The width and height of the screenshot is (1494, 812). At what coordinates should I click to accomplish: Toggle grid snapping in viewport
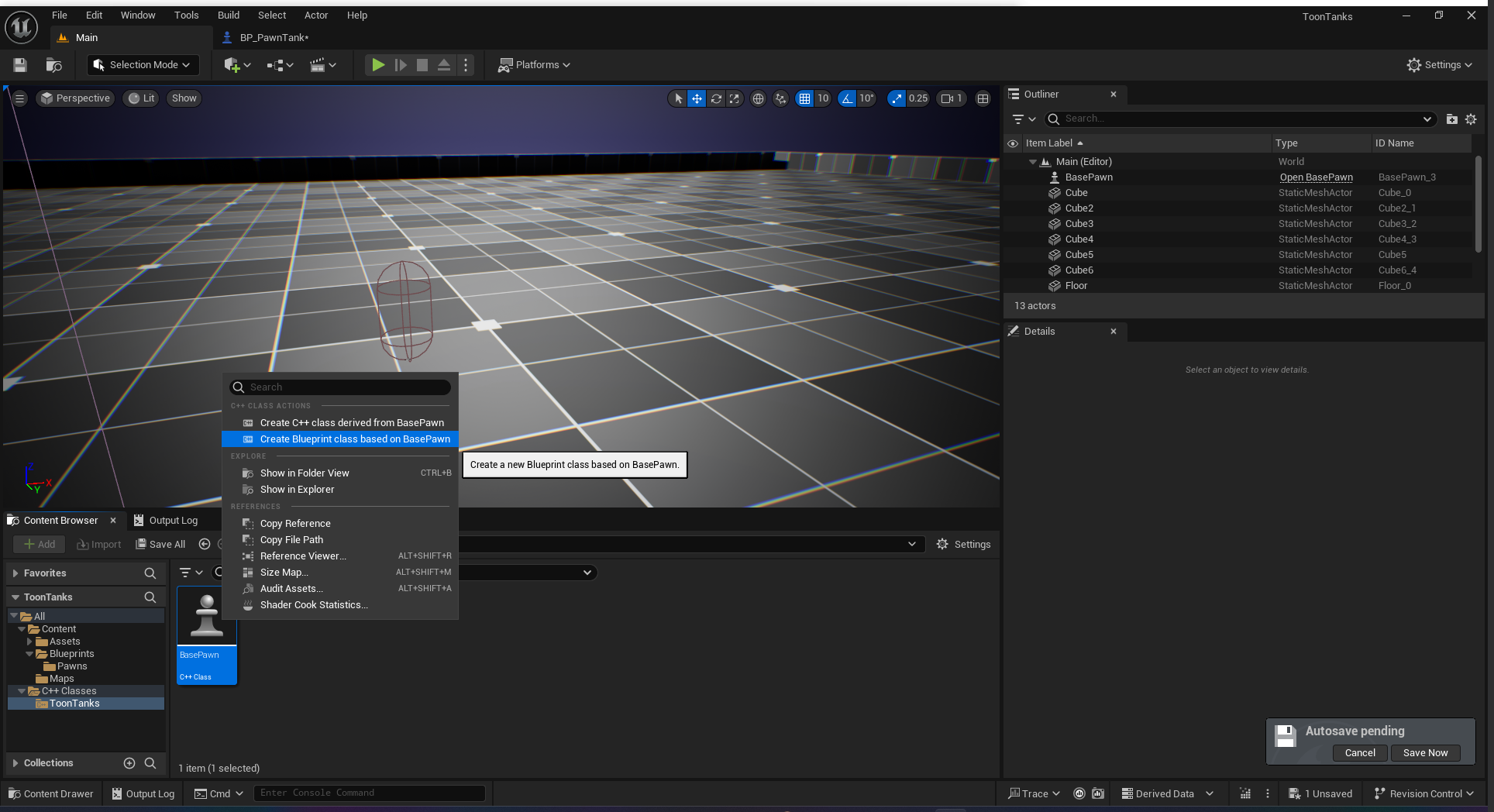pyautogui.click(x=804, y=98)
